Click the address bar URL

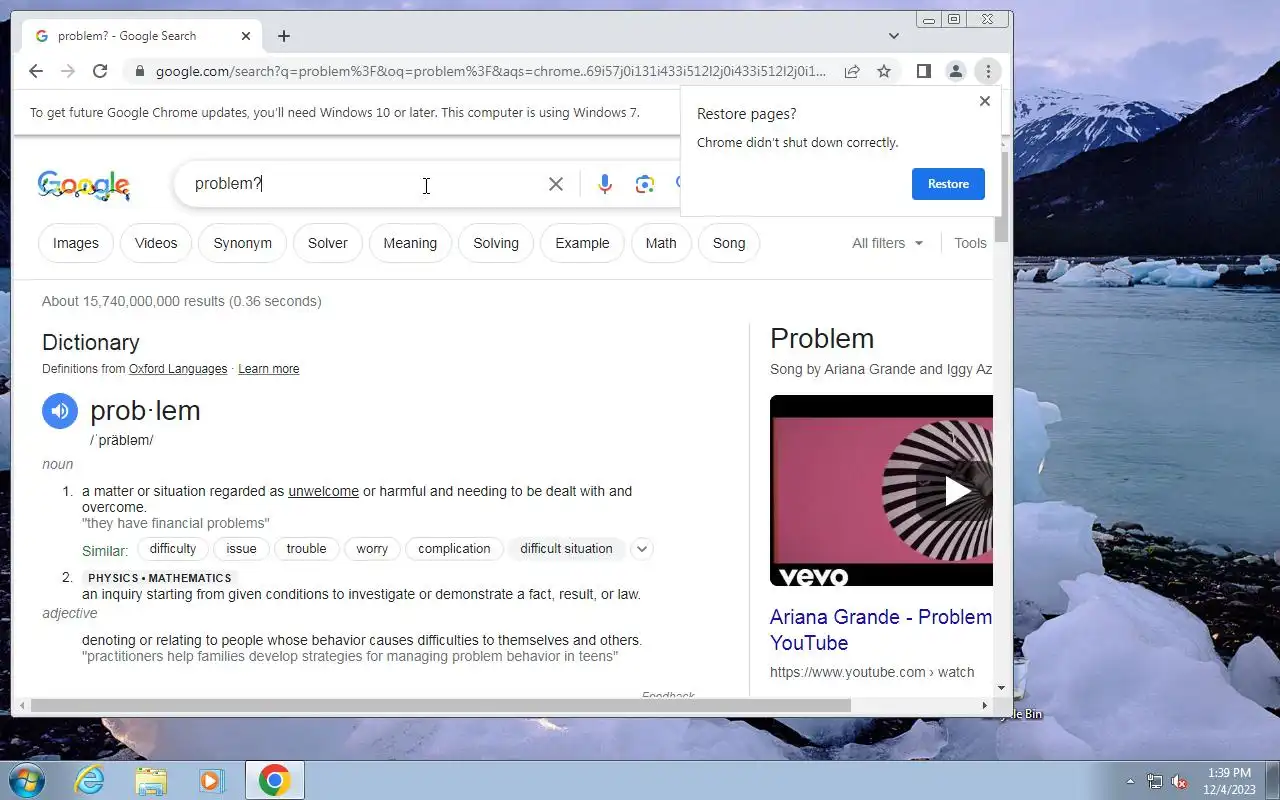click(x=491, y=71)
